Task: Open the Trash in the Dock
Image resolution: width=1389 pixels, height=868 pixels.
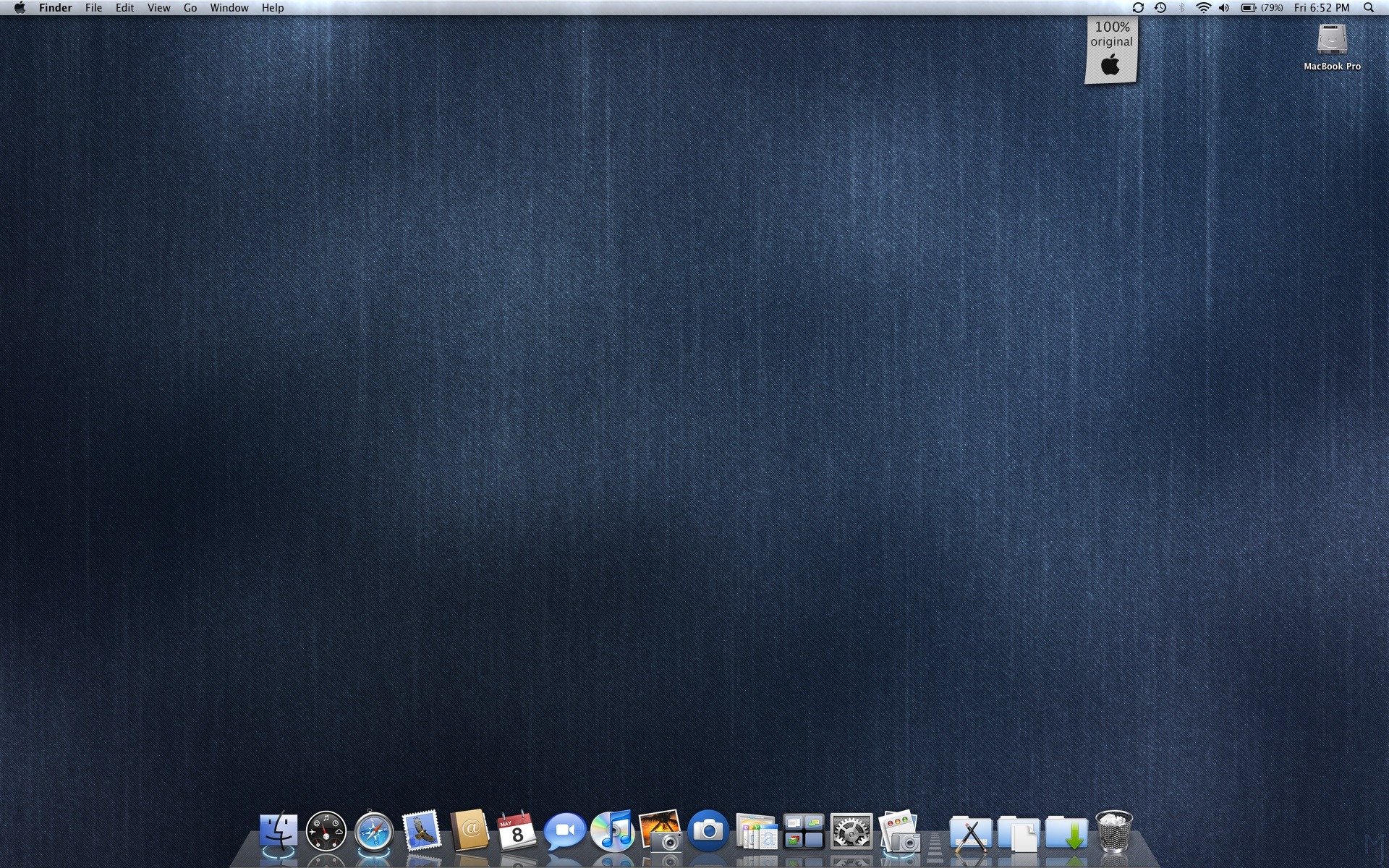Action: click(1114, 832)
